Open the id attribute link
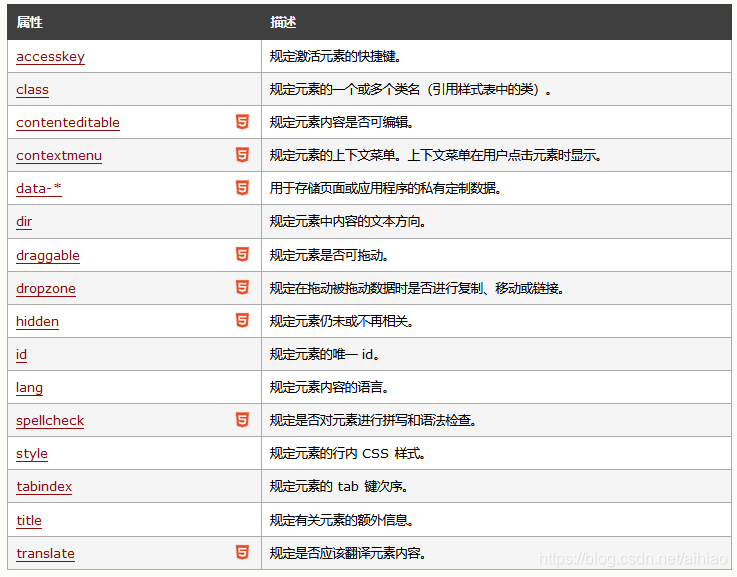This screenshot has width=737, height=577. [x=21, y=354]
